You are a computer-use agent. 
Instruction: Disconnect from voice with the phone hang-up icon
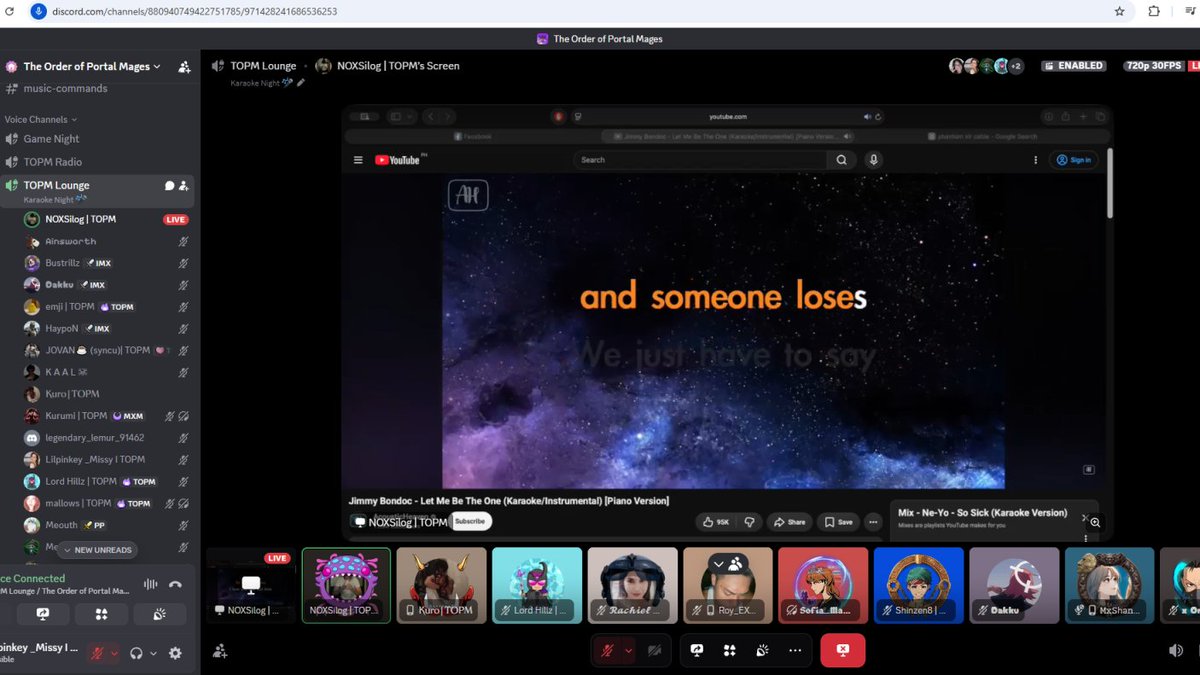pyautogui.click(x=176, y=584)
